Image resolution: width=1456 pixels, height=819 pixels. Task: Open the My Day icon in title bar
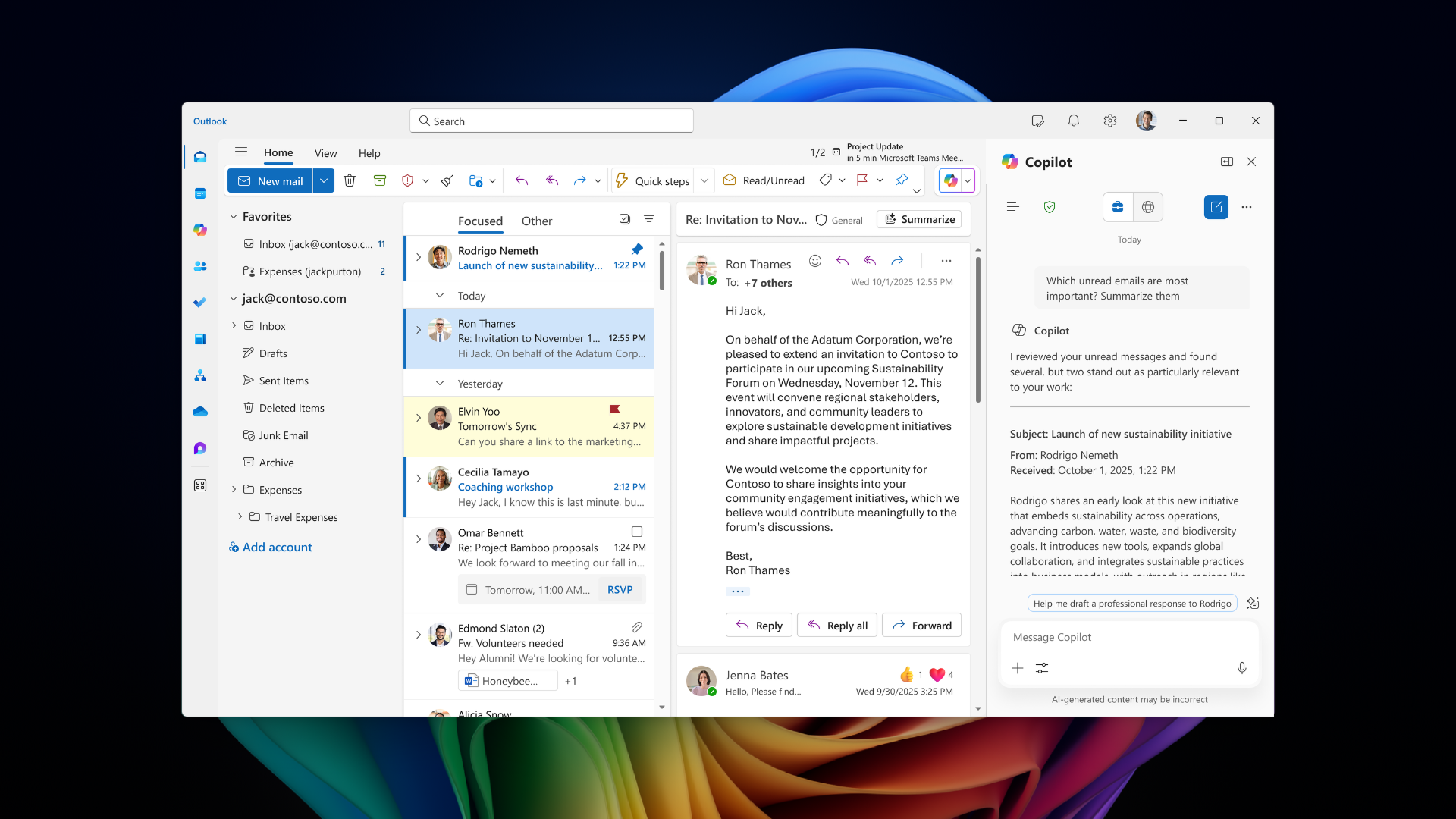[x=1037, y=121]
